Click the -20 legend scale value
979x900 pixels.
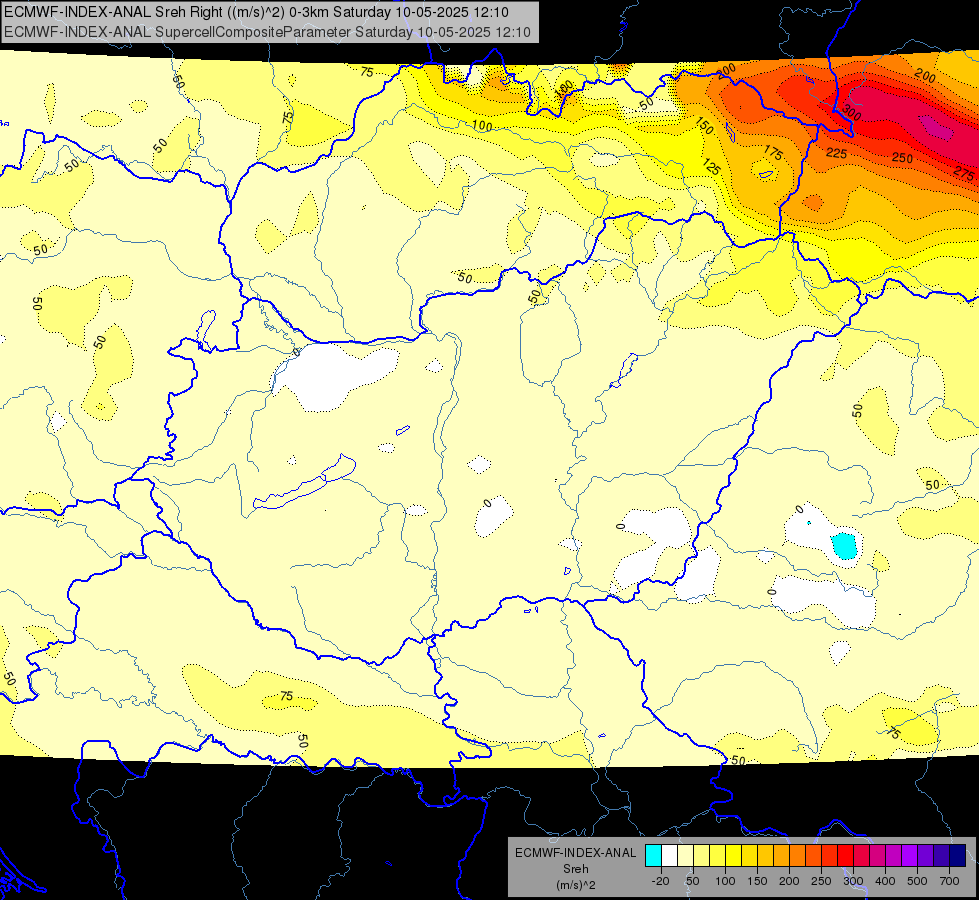click(660, 881)
